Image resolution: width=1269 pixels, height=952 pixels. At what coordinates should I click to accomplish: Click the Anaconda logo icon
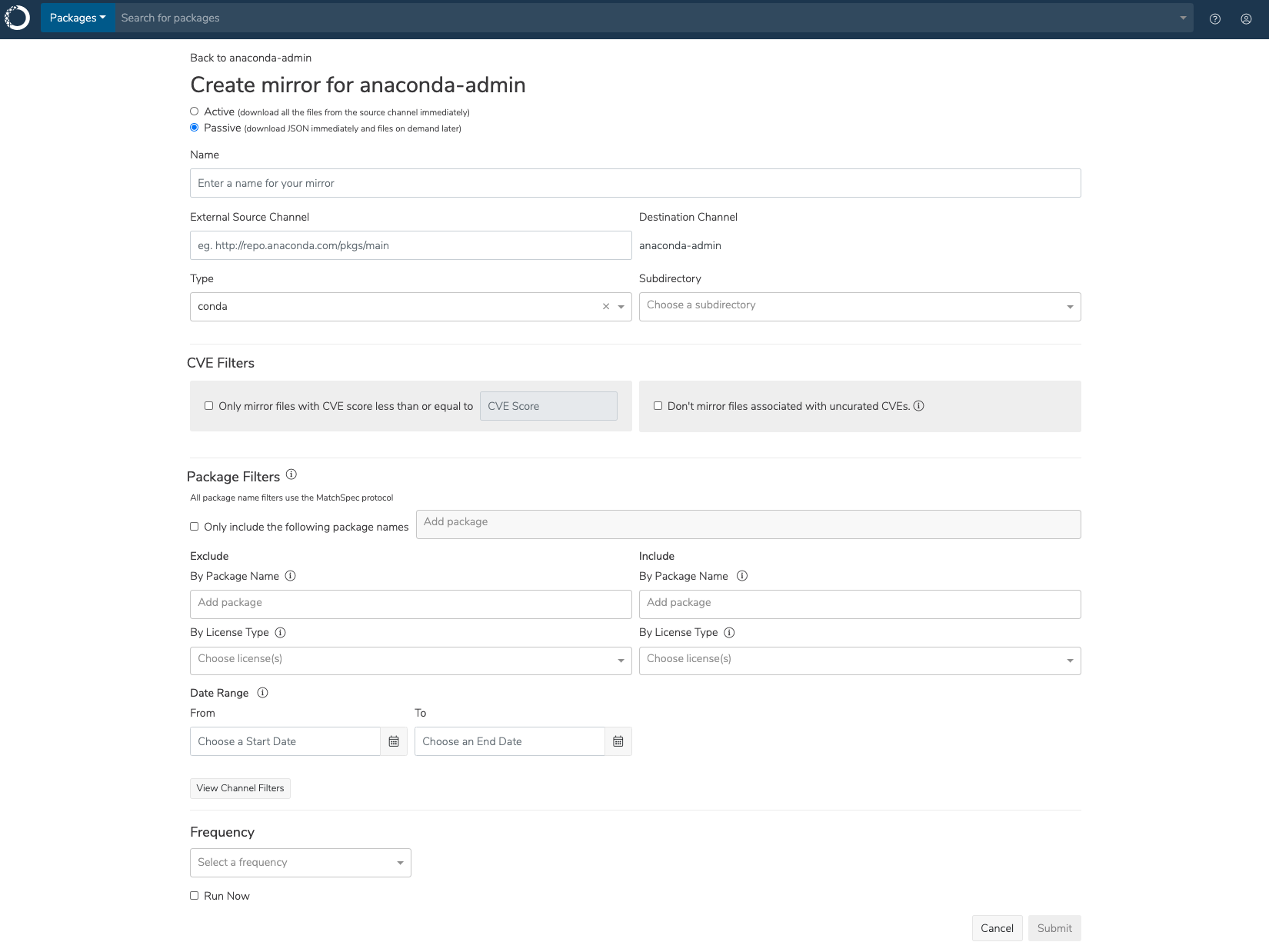click(17, 18)
